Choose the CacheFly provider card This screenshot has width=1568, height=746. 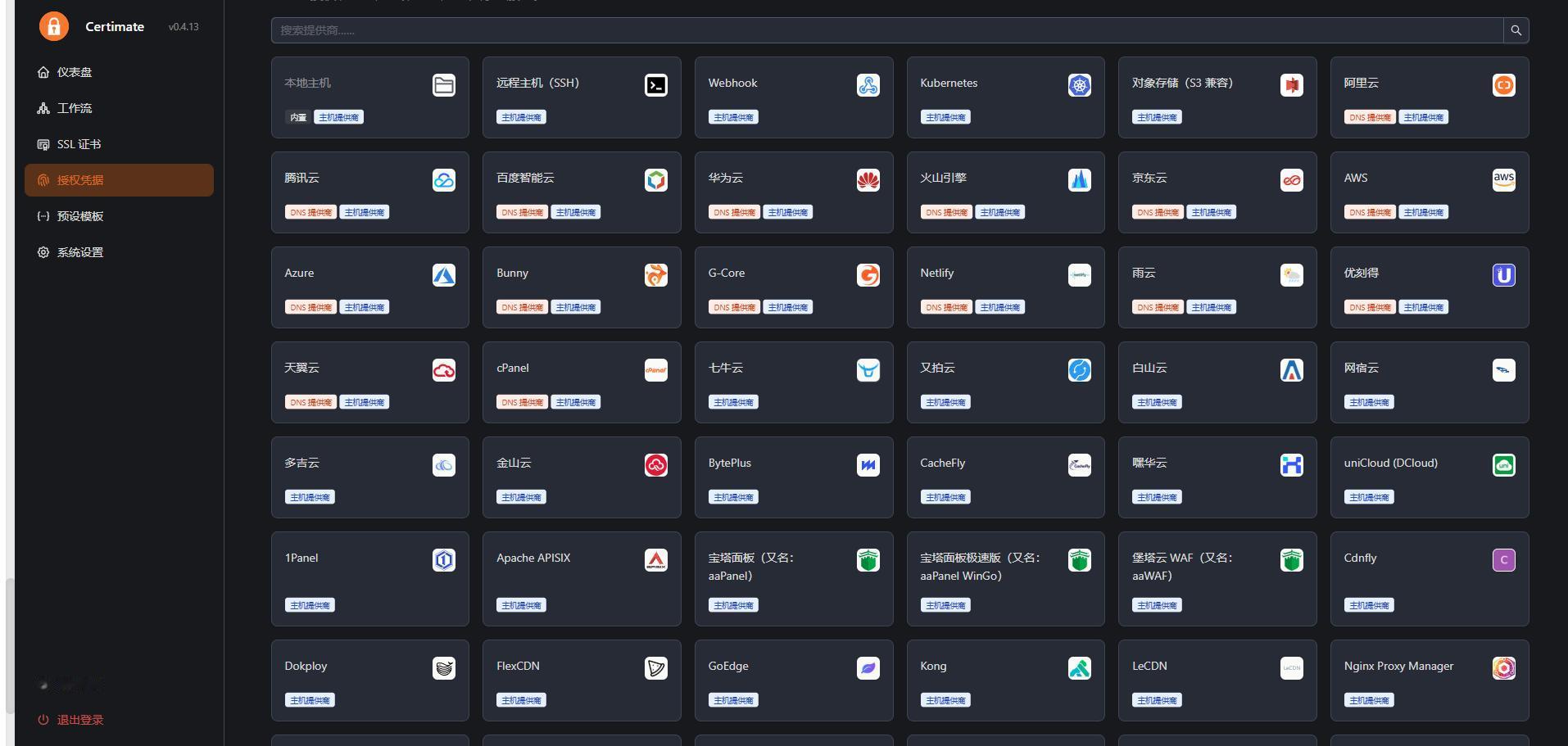point(1006,477)
